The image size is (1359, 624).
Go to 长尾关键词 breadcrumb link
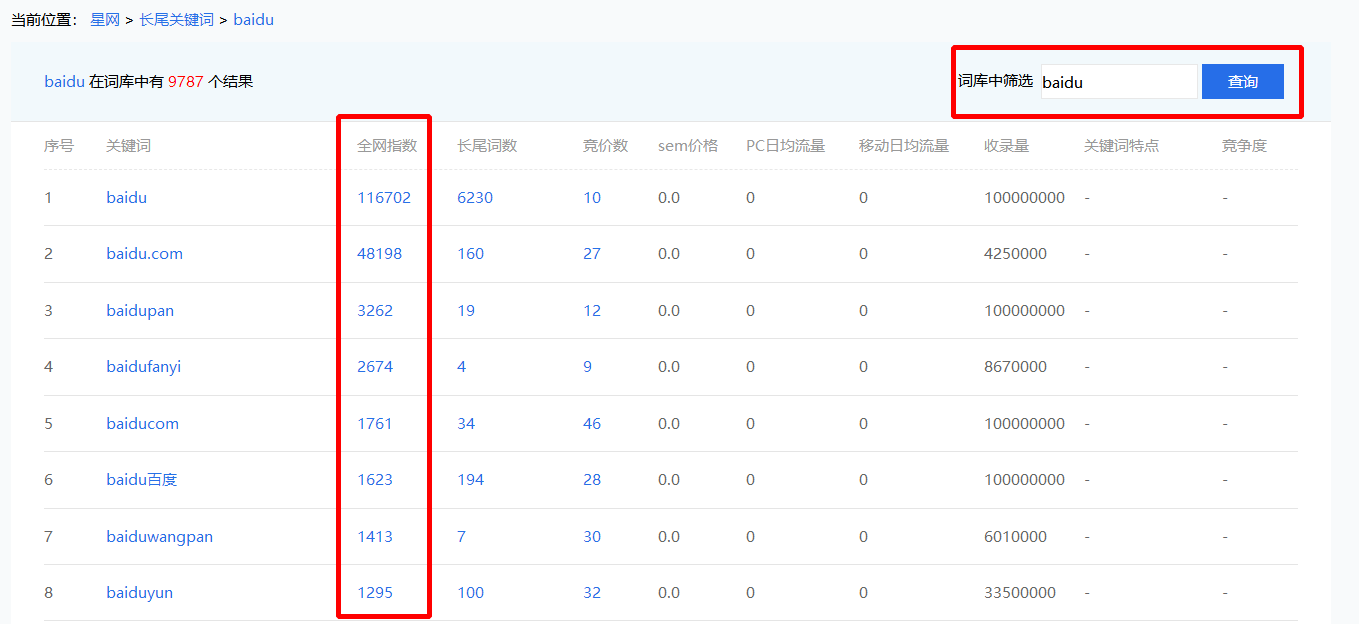pos(176,19)
